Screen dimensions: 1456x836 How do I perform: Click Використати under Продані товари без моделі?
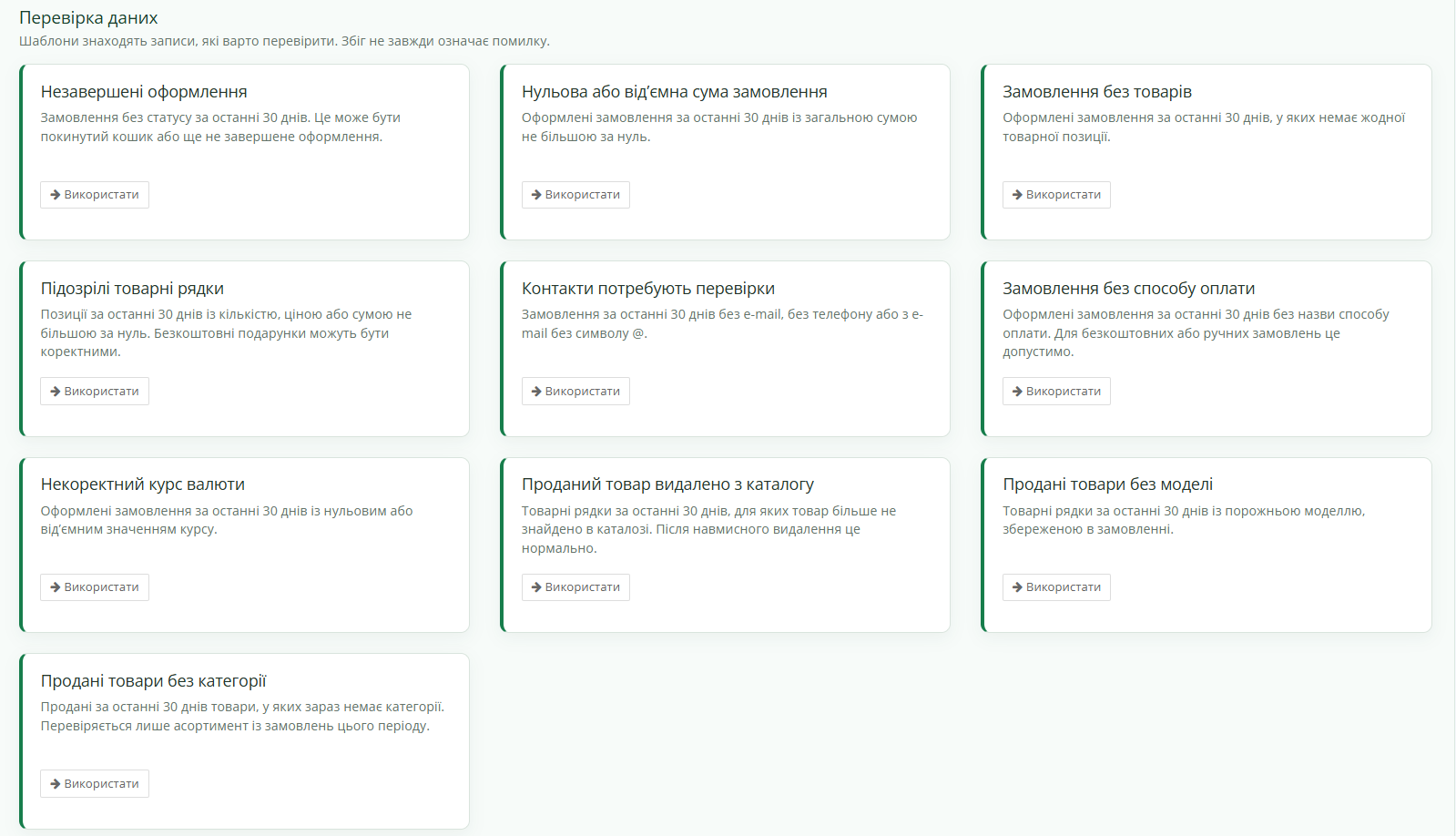click(1056, 587)
